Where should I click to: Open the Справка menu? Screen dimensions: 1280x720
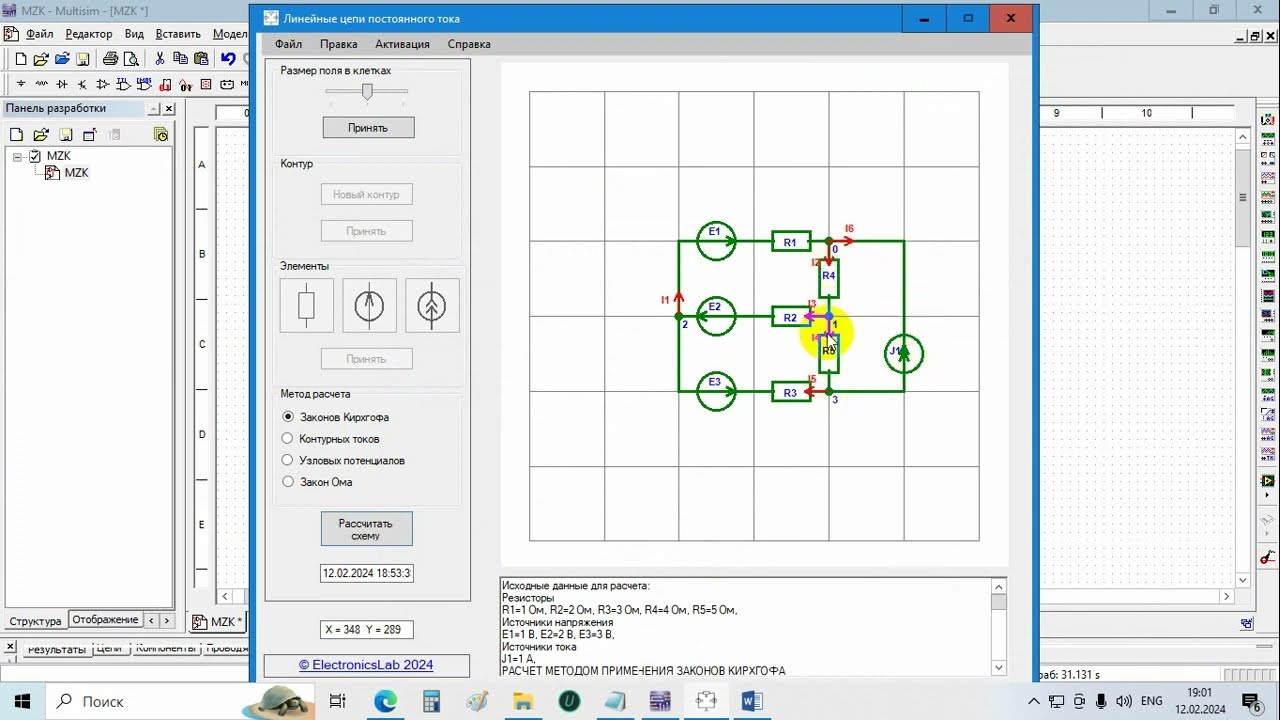(x=469, y=44)
